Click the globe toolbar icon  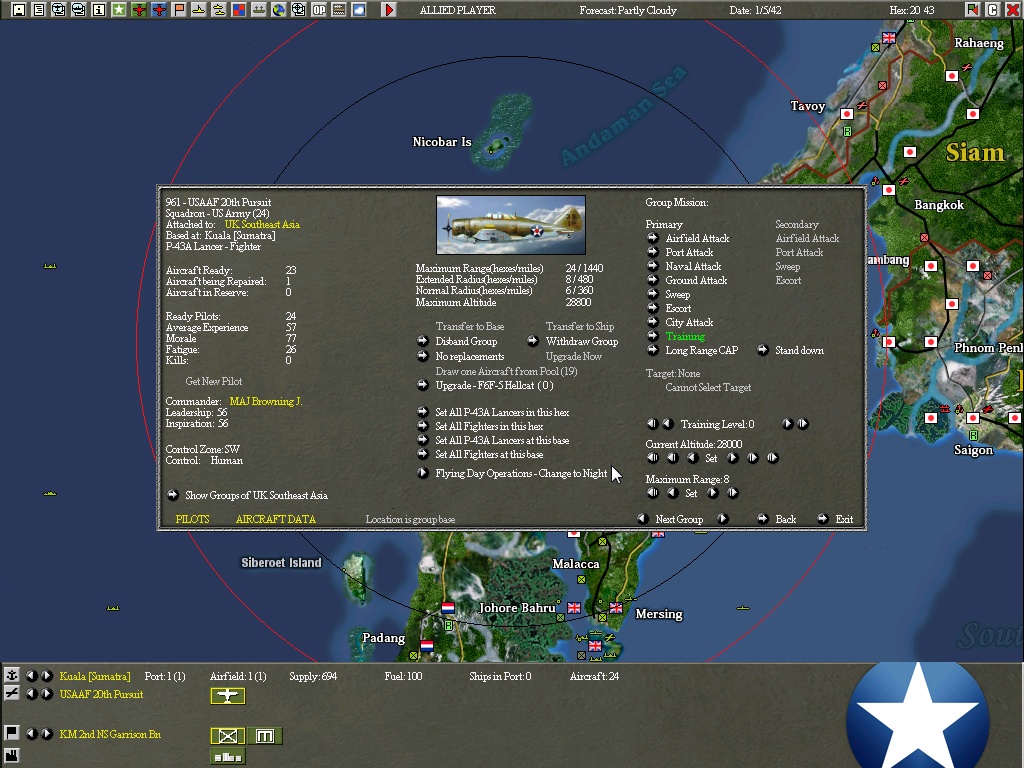tap(279, 10)
